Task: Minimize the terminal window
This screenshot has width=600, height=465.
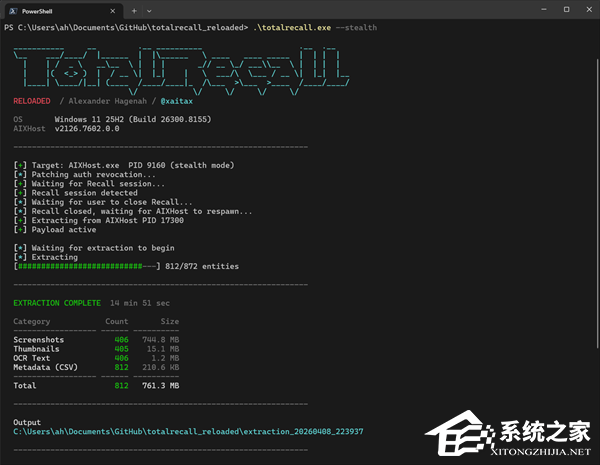Action: point(544,10)
